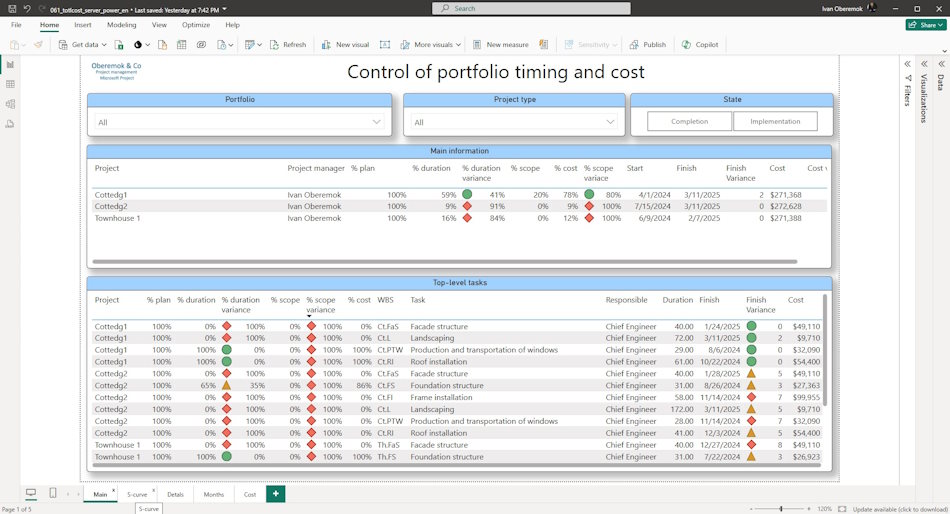Click the SQL Server source icon
Image resolution: width=950 pixels, height=514 pixels.
162,44
